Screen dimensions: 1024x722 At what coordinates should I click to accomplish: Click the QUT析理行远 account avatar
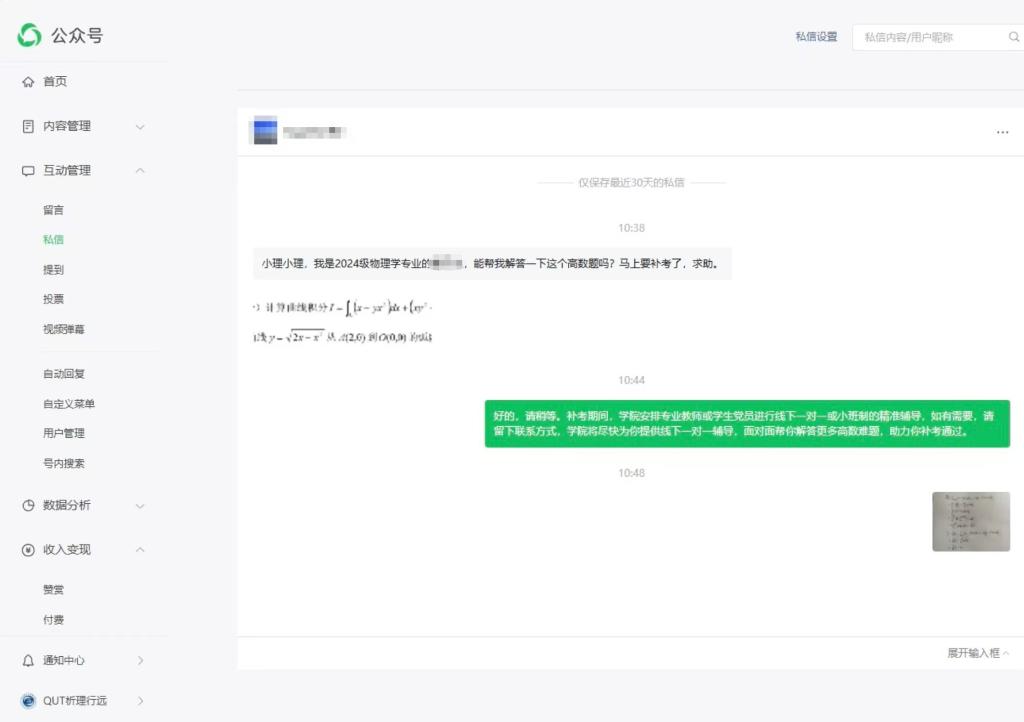click(28, 701)
